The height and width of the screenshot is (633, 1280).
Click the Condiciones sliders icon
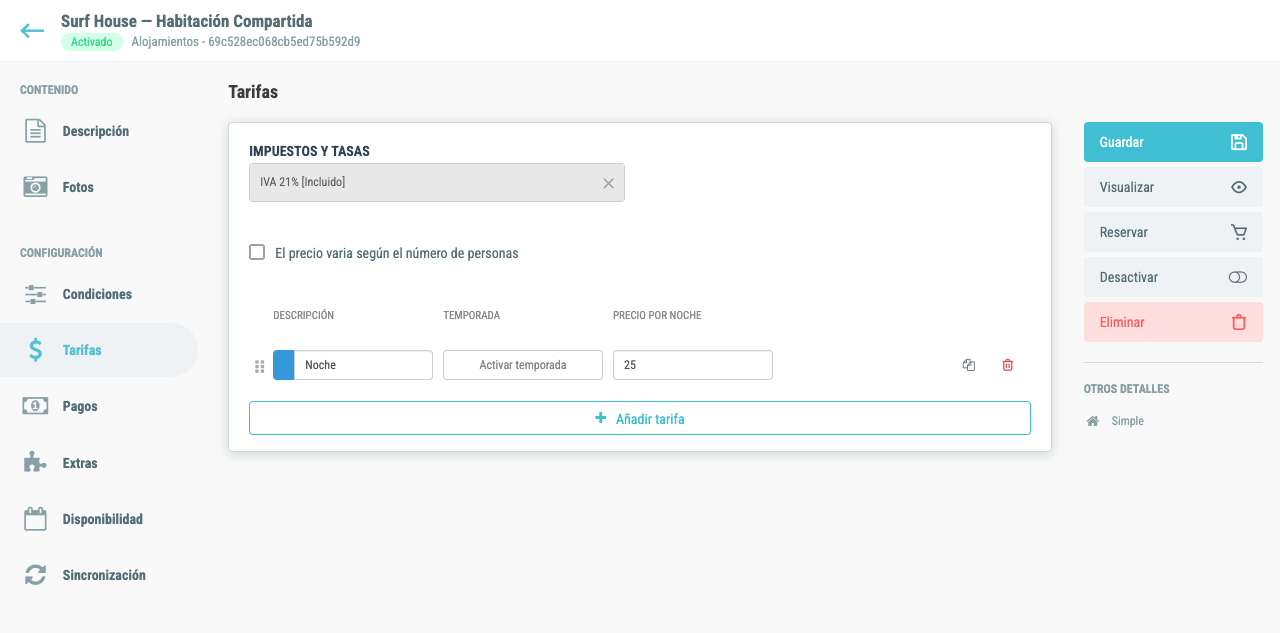pos(35,294)
